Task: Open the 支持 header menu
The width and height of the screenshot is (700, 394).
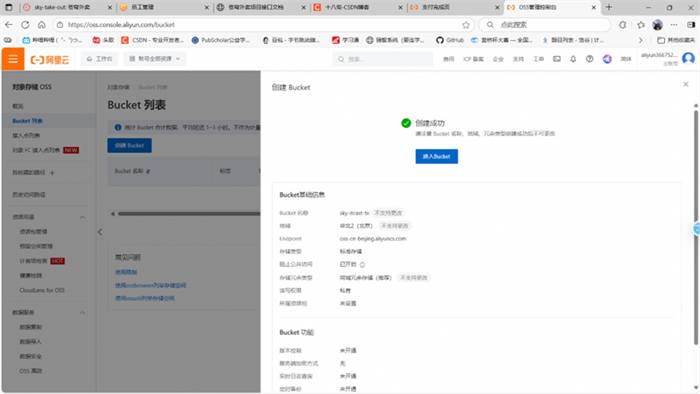Action: tap(518, 59)
